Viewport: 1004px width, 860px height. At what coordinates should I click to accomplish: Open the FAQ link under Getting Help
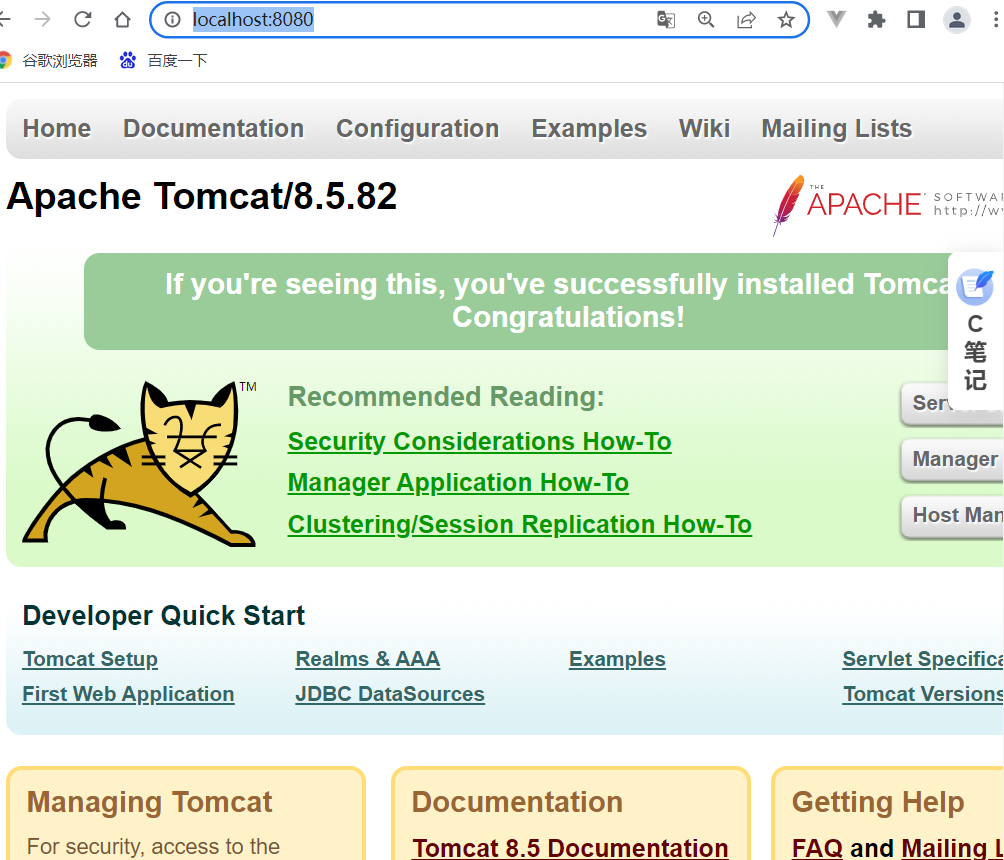[817, 848]
